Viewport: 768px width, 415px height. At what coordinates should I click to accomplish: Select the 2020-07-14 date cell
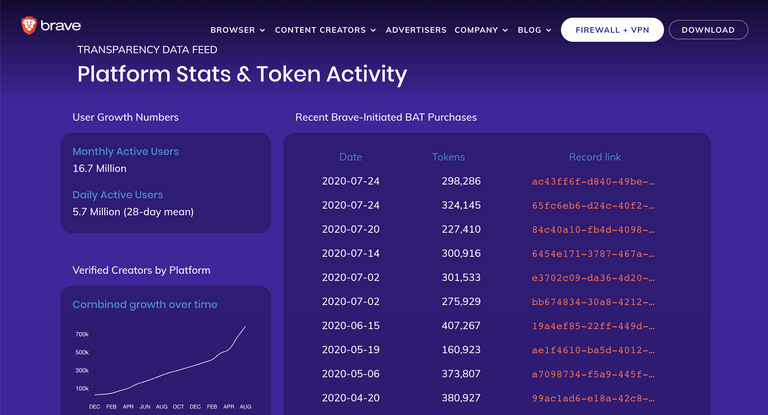tap(351, 253)
